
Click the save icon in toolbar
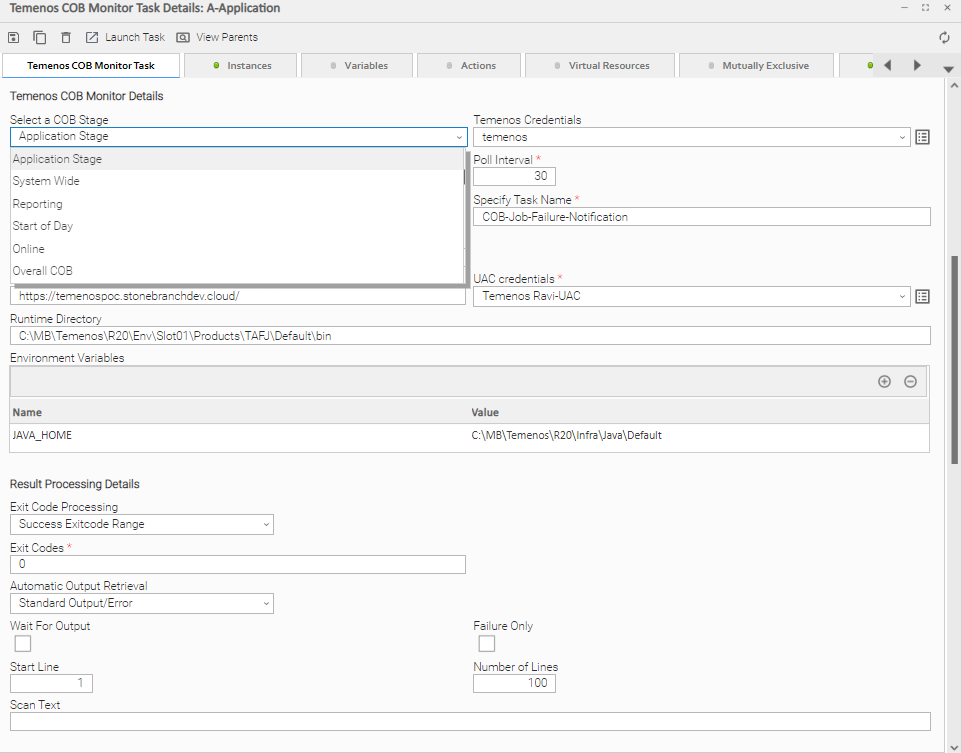coord(13,37)
